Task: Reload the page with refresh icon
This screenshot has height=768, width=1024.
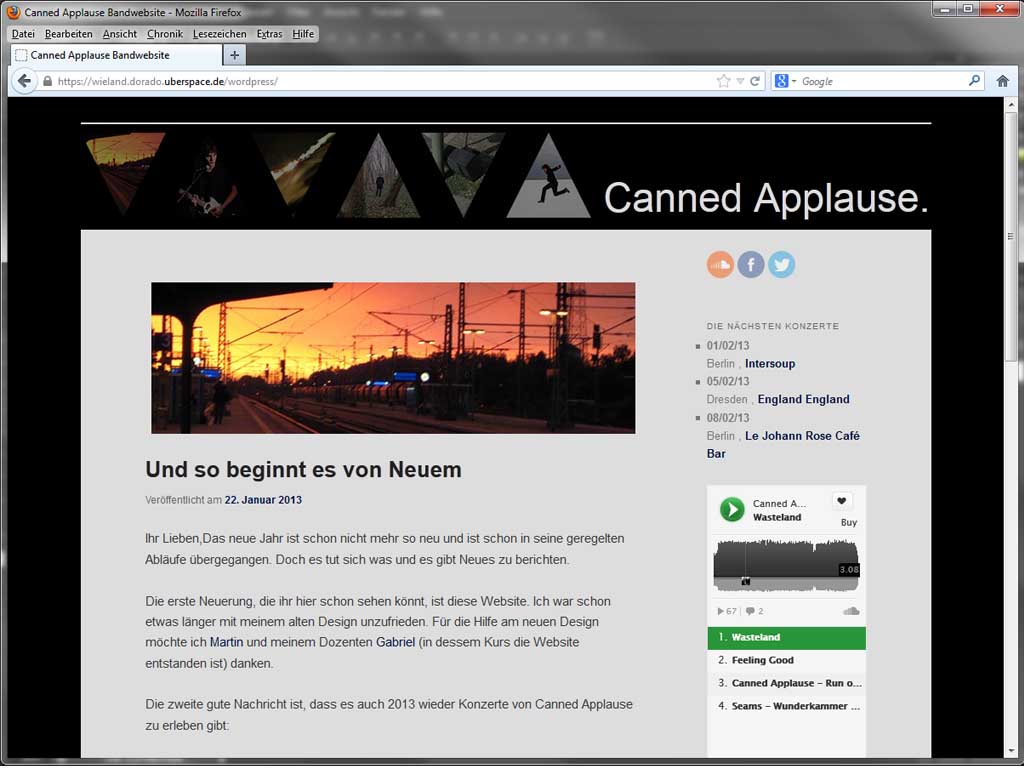Action: 755,81
